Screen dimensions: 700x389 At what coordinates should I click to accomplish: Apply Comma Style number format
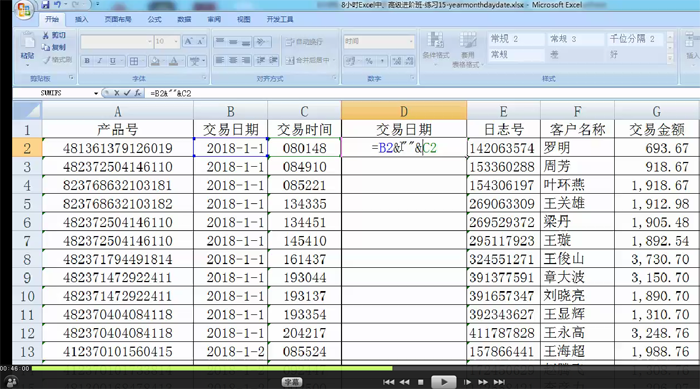382,61
